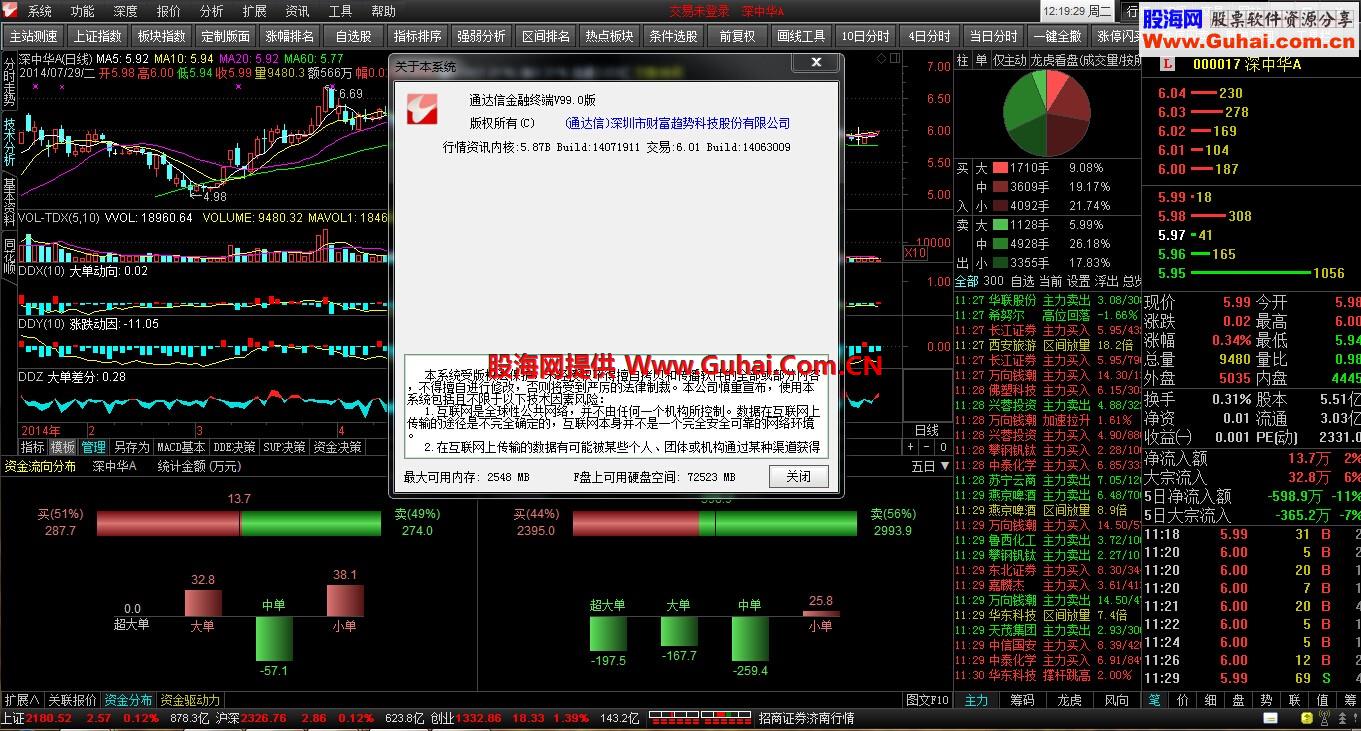The width and height of the screenshot is (1361, 731).
Task: Open the 资讯 menu
Action: click(297, 11)
